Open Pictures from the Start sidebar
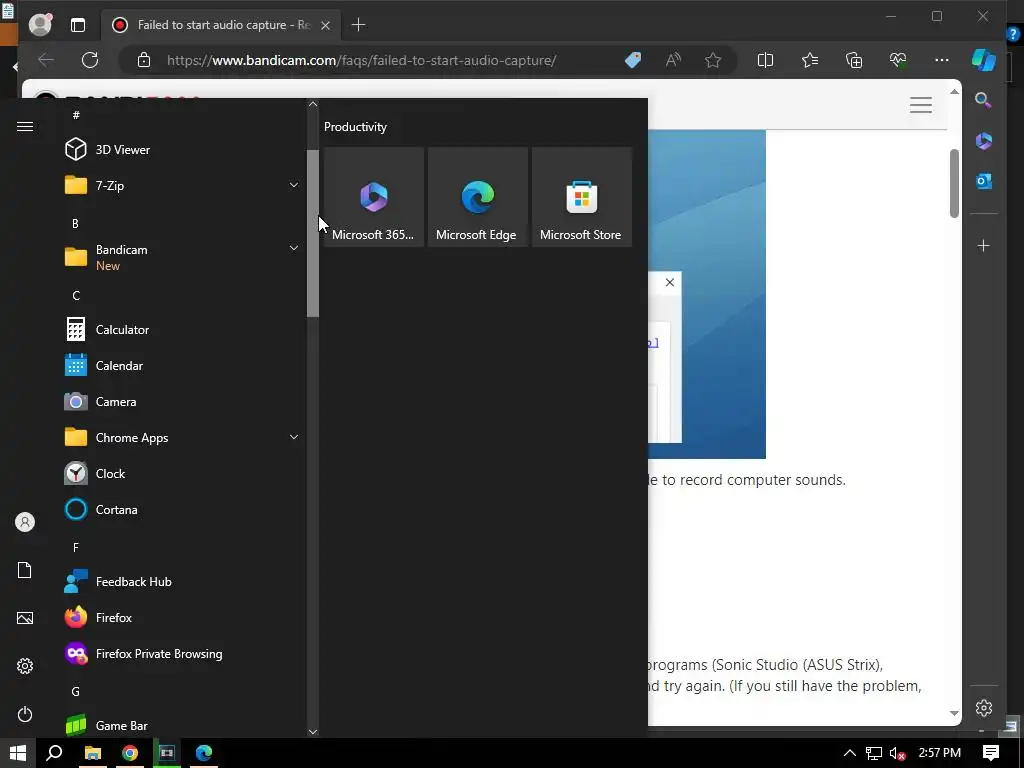 (25, 618)
